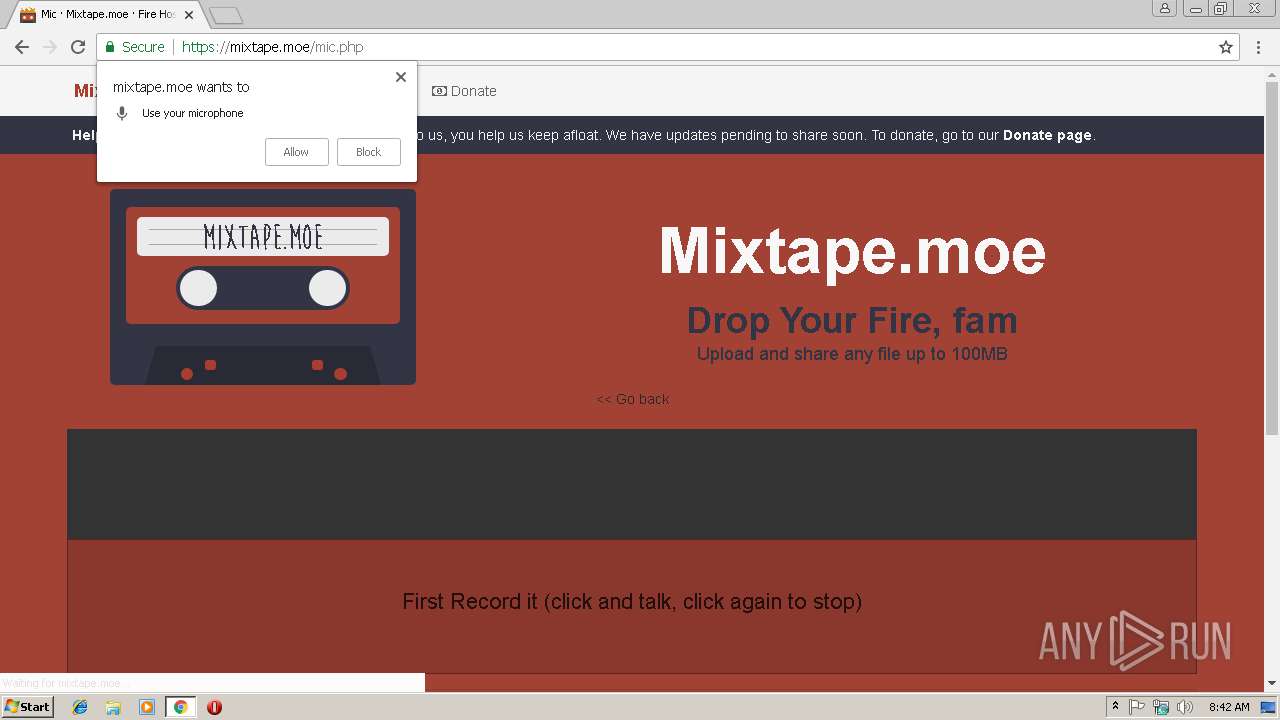Click the network tray icon
Viewport: 1280px width, 720px height.
1161,707
